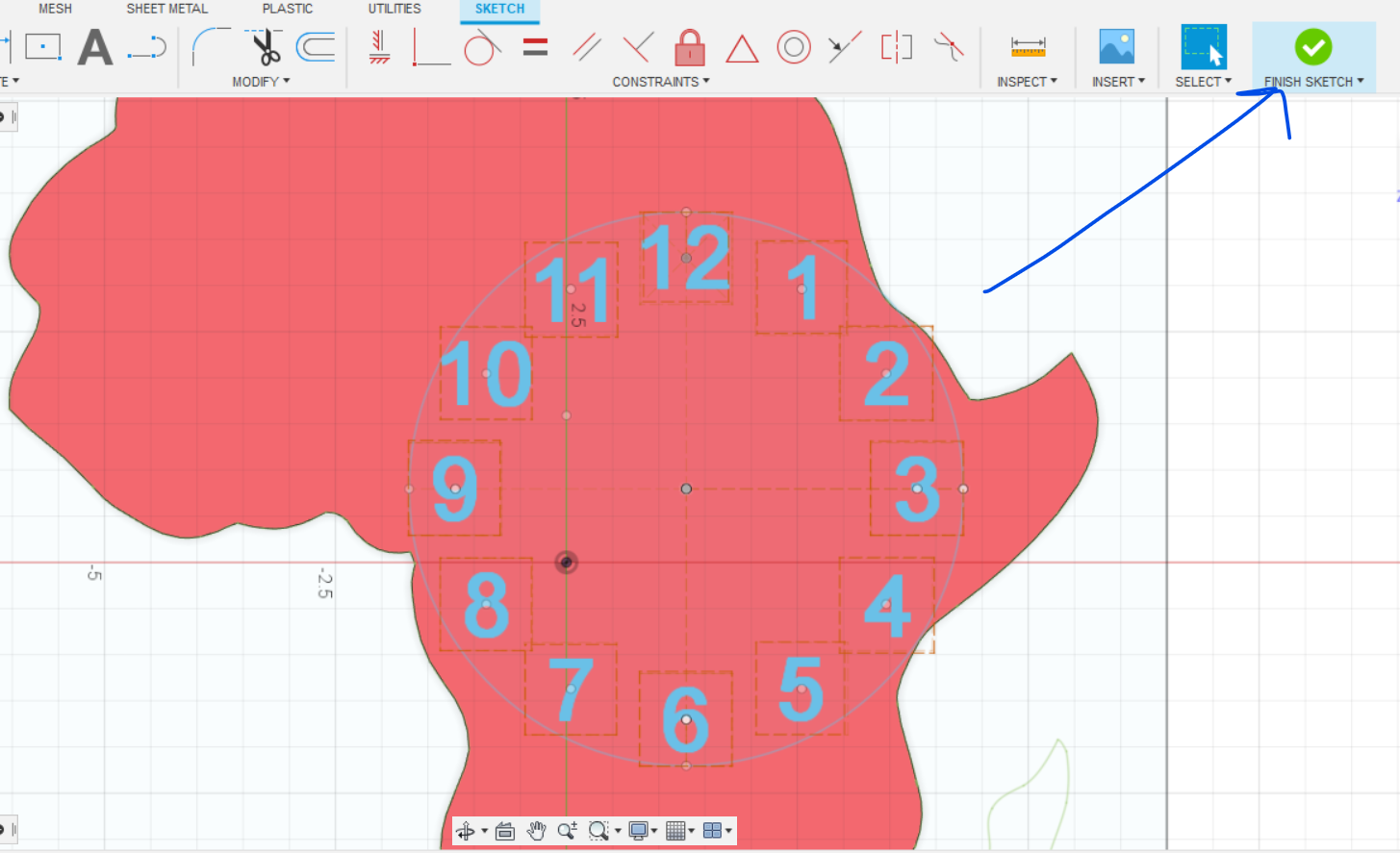Apply the Fix/Unfix lock constraint
Viewport: 1400px width, 853px height.
690,46
